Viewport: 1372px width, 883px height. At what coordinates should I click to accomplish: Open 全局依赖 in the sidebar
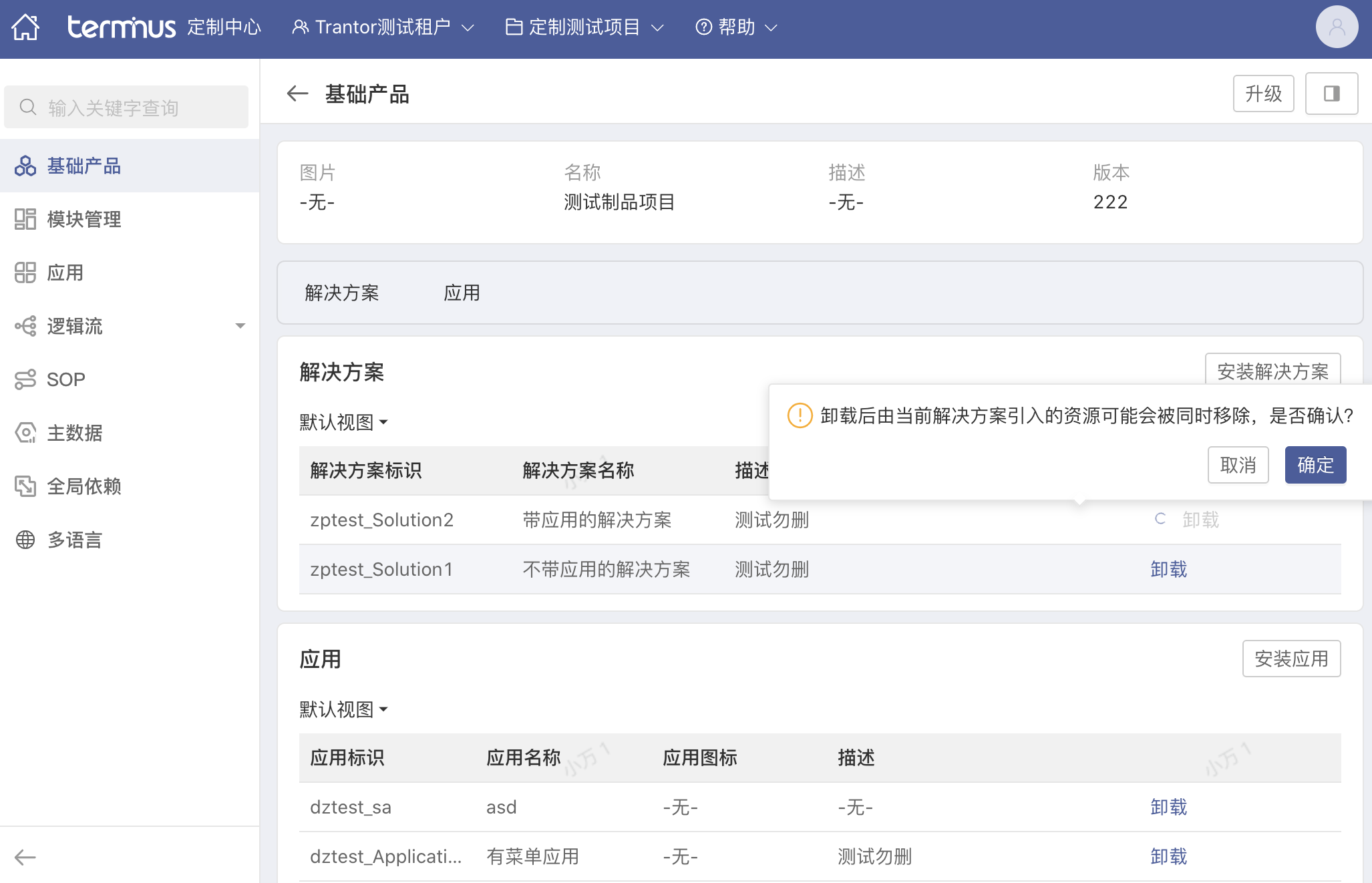tap(130, 486)
